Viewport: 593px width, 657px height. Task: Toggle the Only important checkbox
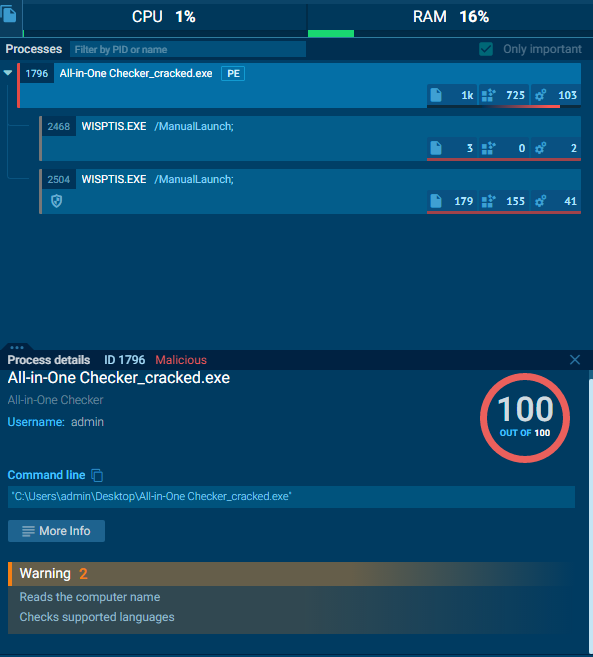[486, 49]
